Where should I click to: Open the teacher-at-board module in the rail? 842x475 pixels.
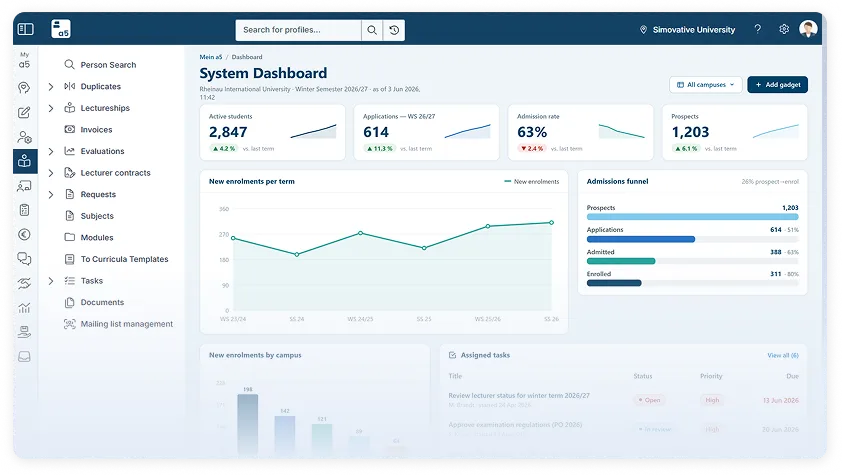pos(24,186)
